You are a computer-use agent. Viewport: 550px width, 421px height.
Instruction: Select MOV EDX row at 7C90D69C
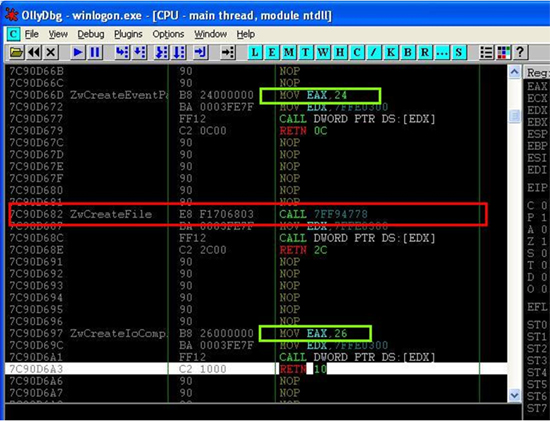click(x=256, y=345)
